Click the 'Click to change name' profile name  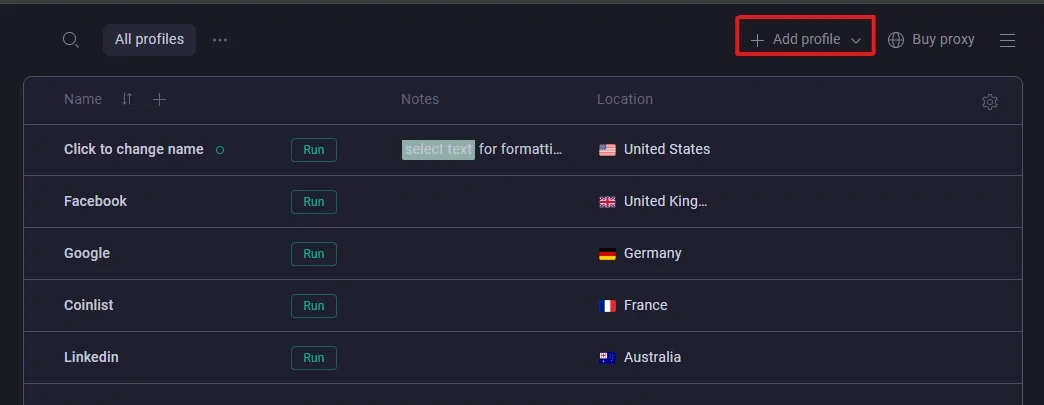tap(133, 149)
